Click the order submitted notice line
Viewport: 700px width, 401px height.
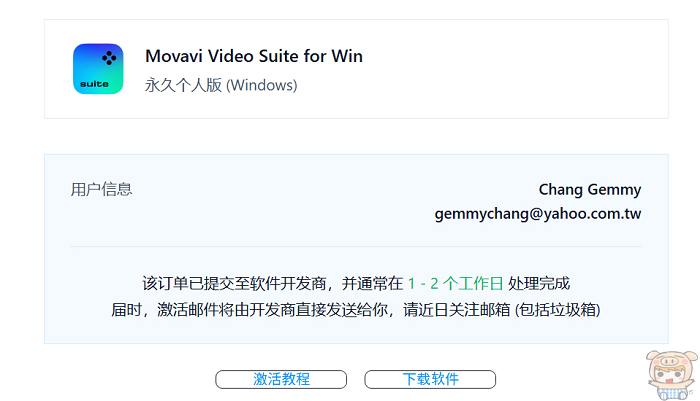pos(356,284)
